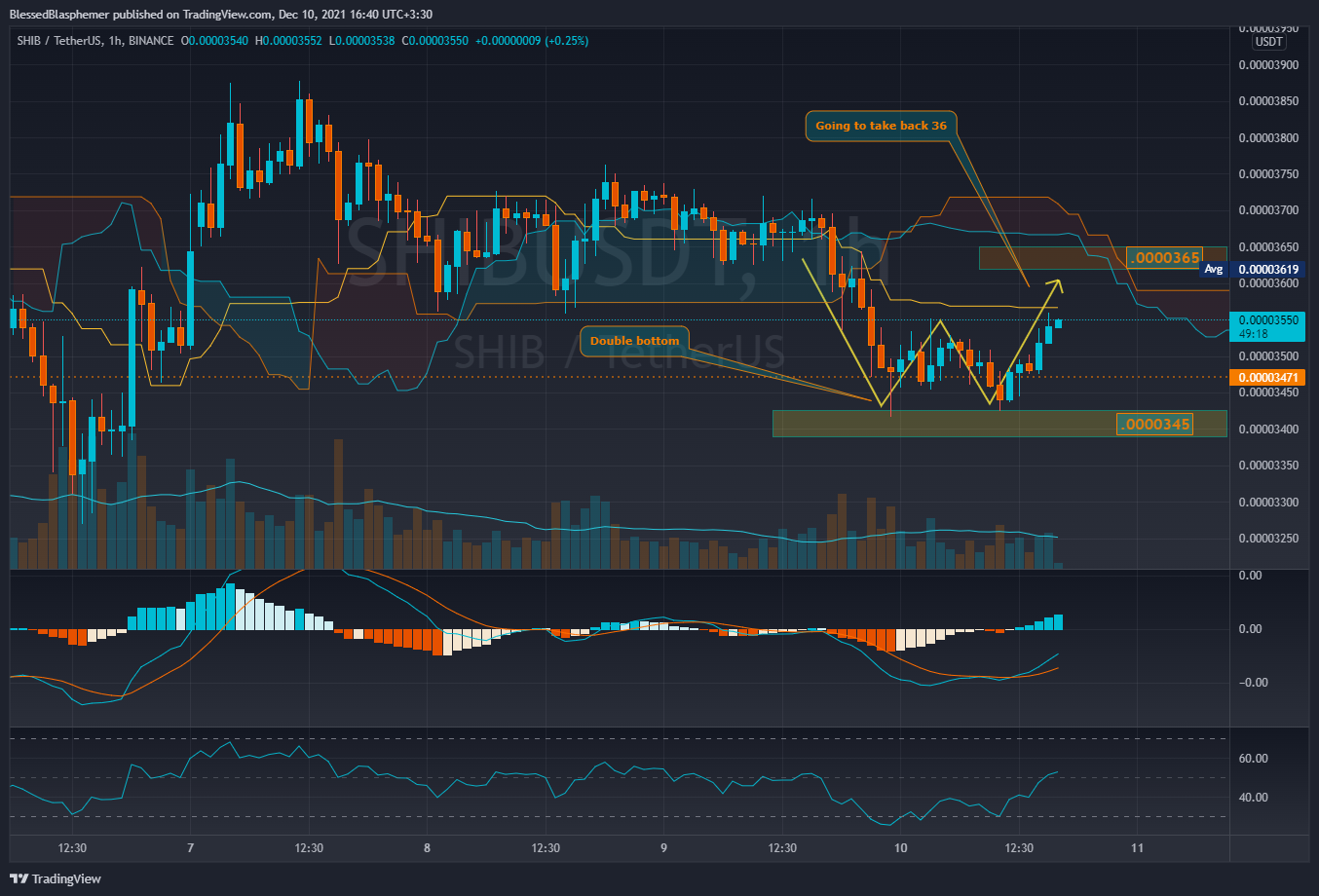Click the 0.00003700 price axis label
1319x896 pixels.
[1267, 210]
